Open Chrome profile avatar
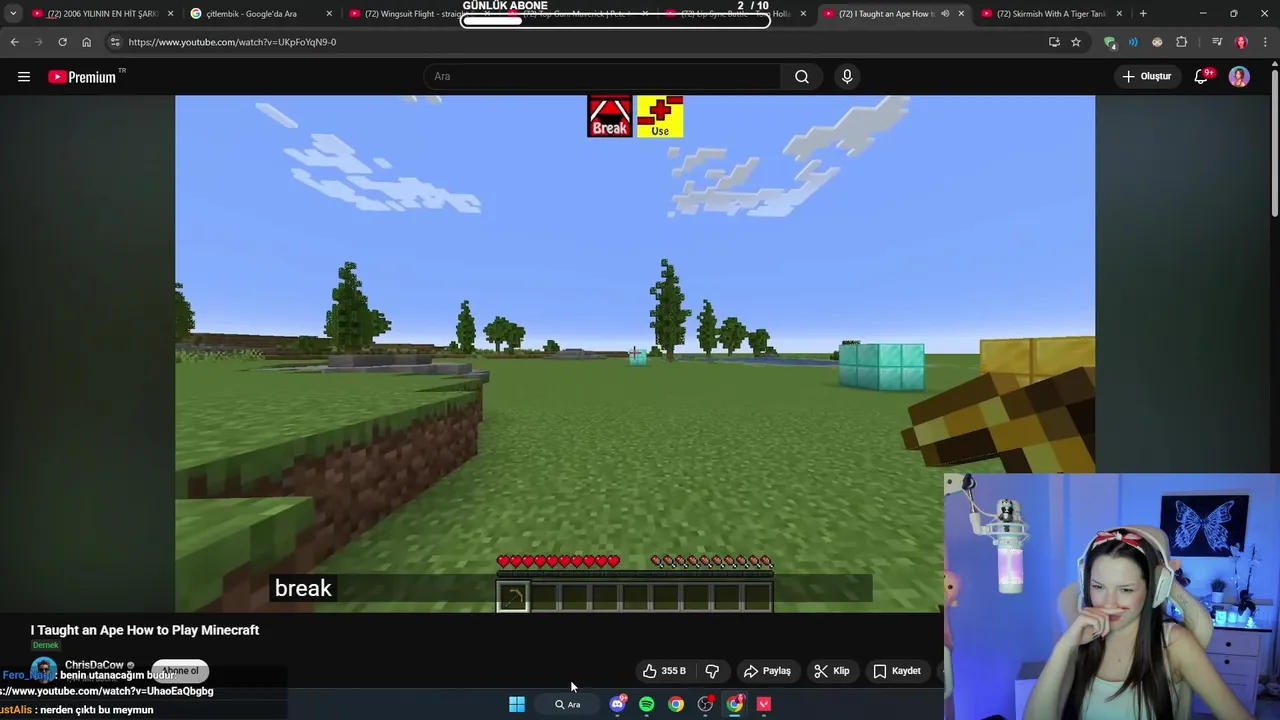Screen dimensions: 1280x720 click(1241, 42)
